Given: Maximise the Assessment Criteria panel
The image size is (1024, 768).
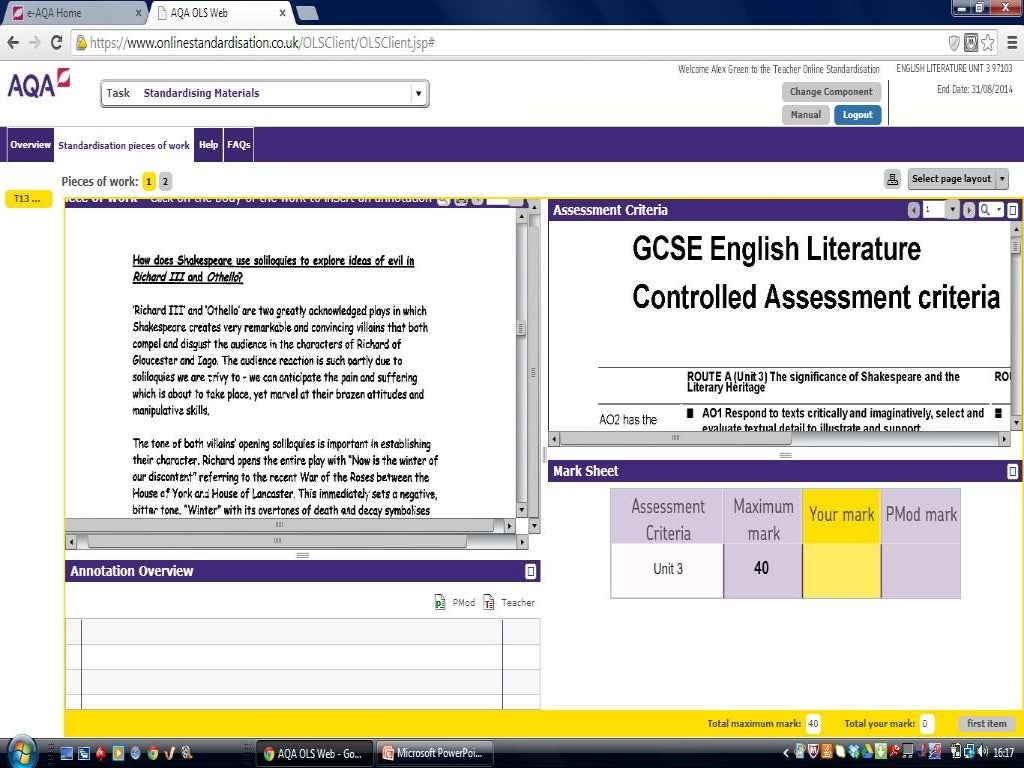Looking at the screenshot, I should coord(1012,210).
